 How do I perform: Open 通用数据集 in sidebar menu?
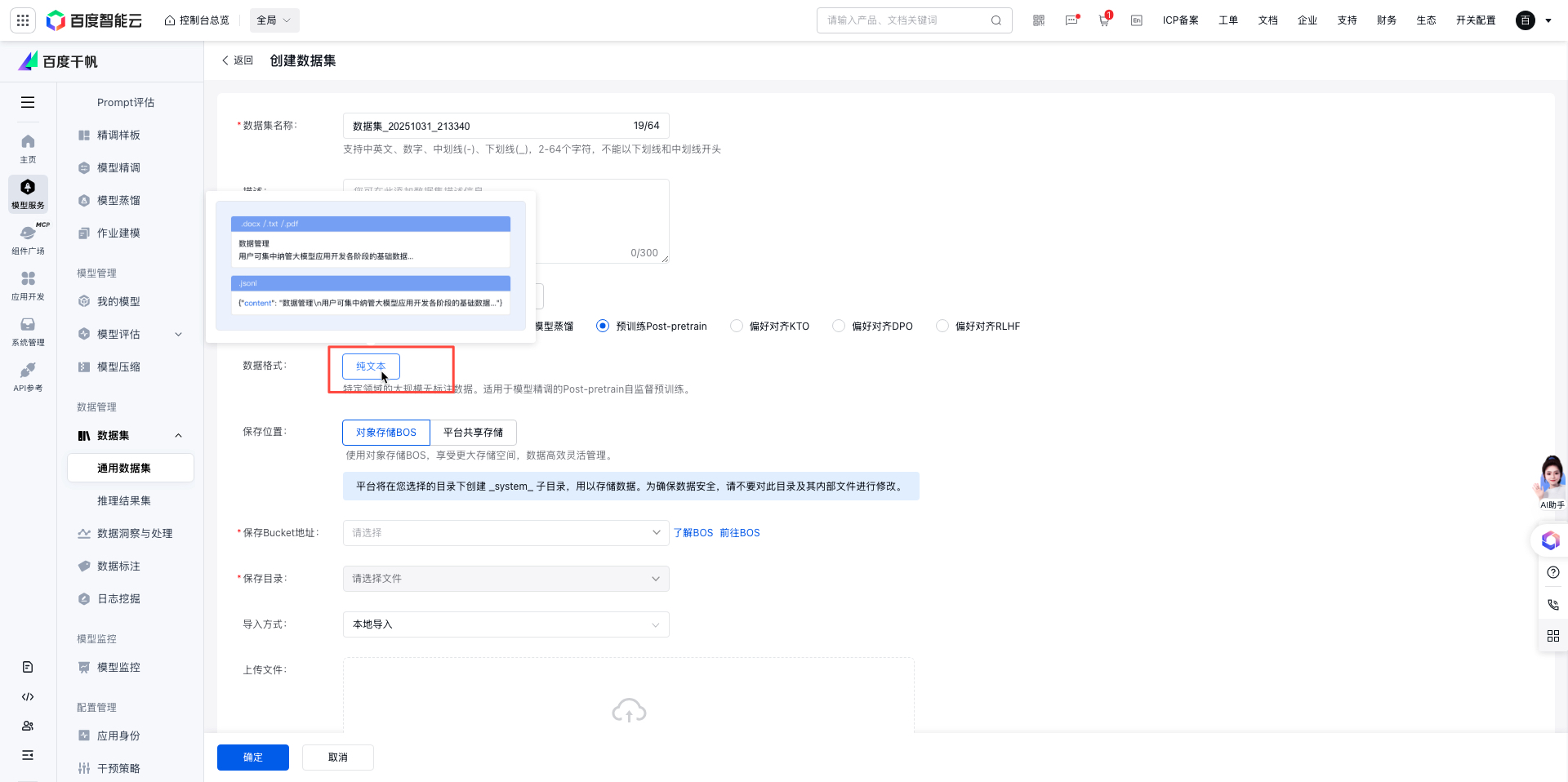(124, 468)
